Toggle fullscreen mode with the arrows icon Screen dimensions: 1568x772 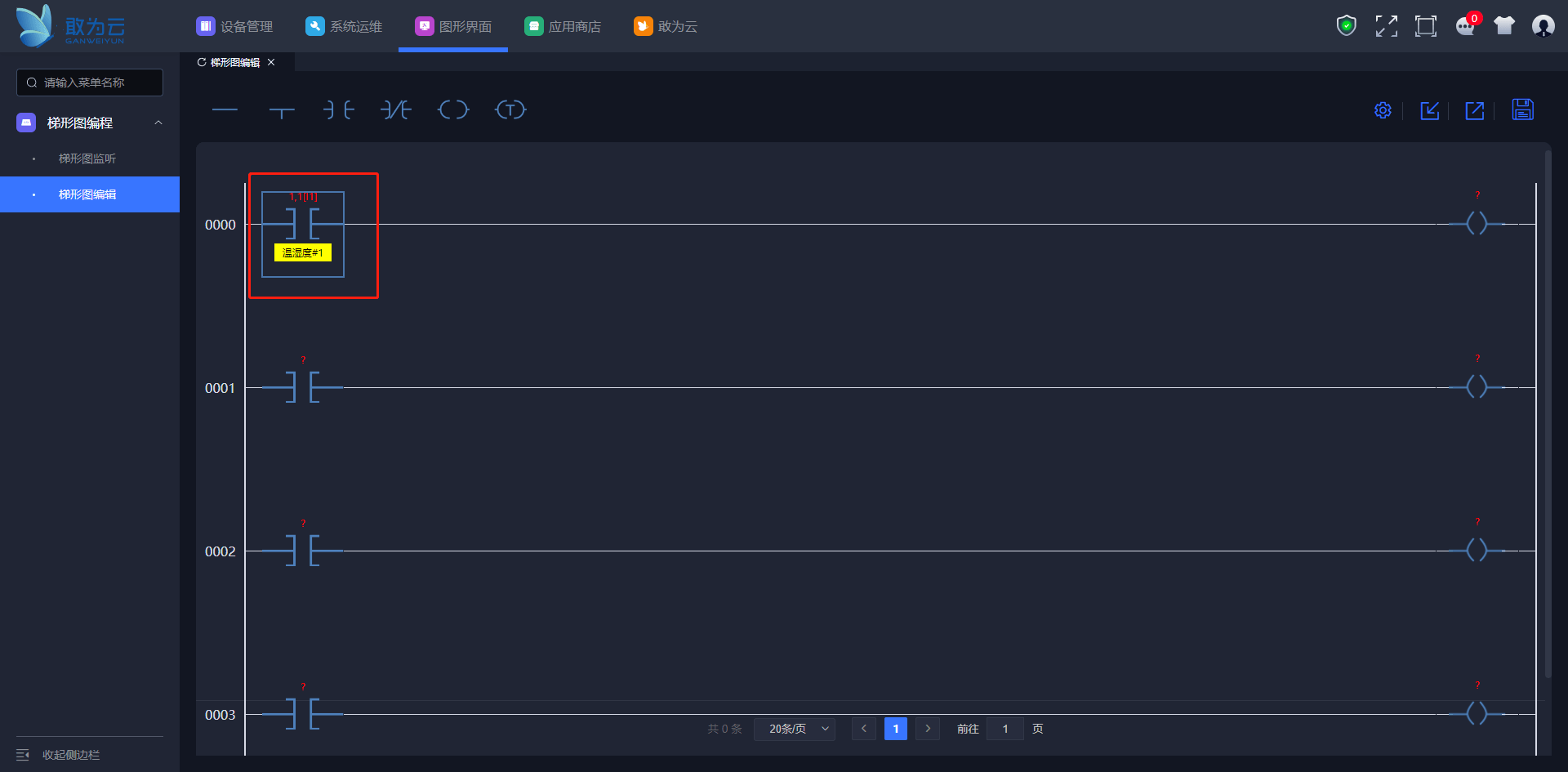click(x=1386, y=26)
